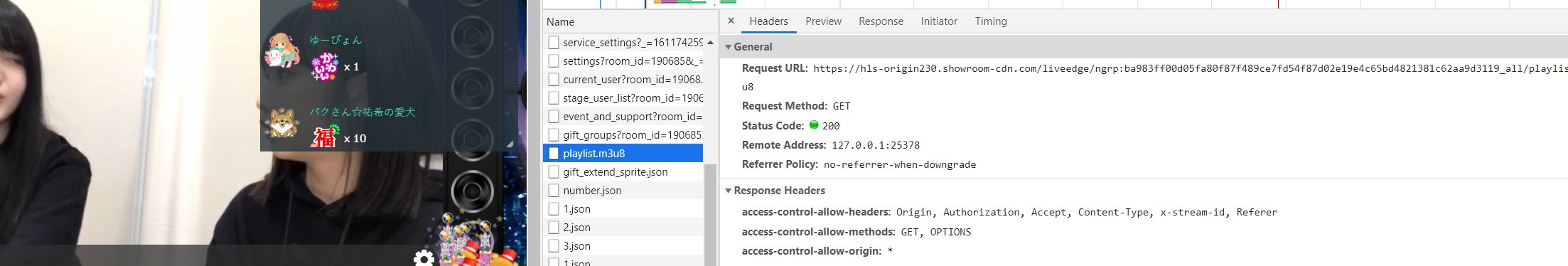The image size is (1568, 266).
Task: Switch to the Headers tab
Action: click(768, 21)
